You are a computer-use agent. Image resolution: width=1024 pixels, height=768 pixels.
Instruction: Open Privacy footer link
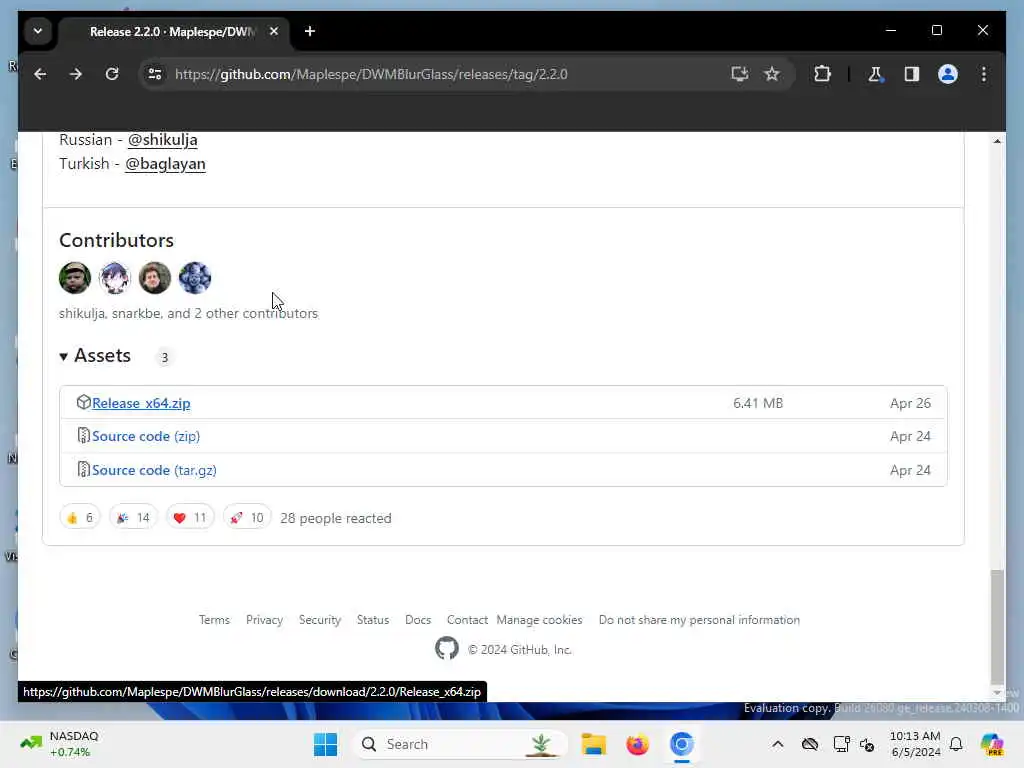[x=264, y=620]
